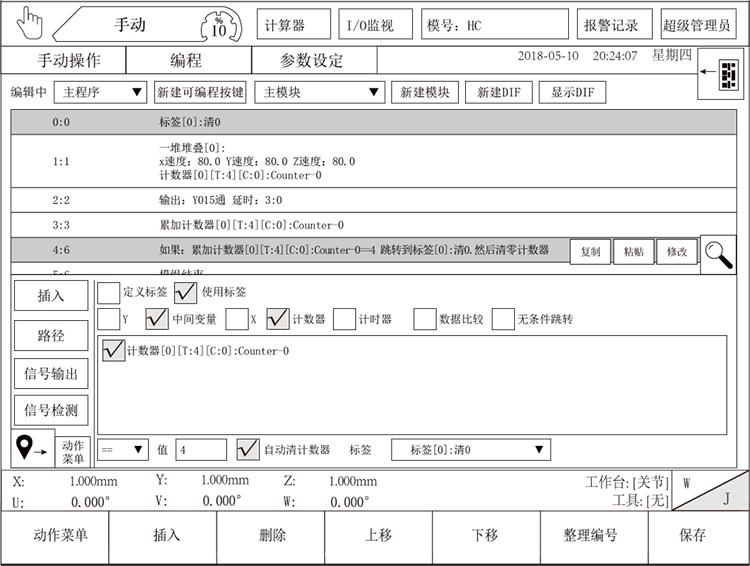Enable the 定义标签 checkbox
Image resolution: width=750 pixels, height=566 pixels.
pos(108,292)
